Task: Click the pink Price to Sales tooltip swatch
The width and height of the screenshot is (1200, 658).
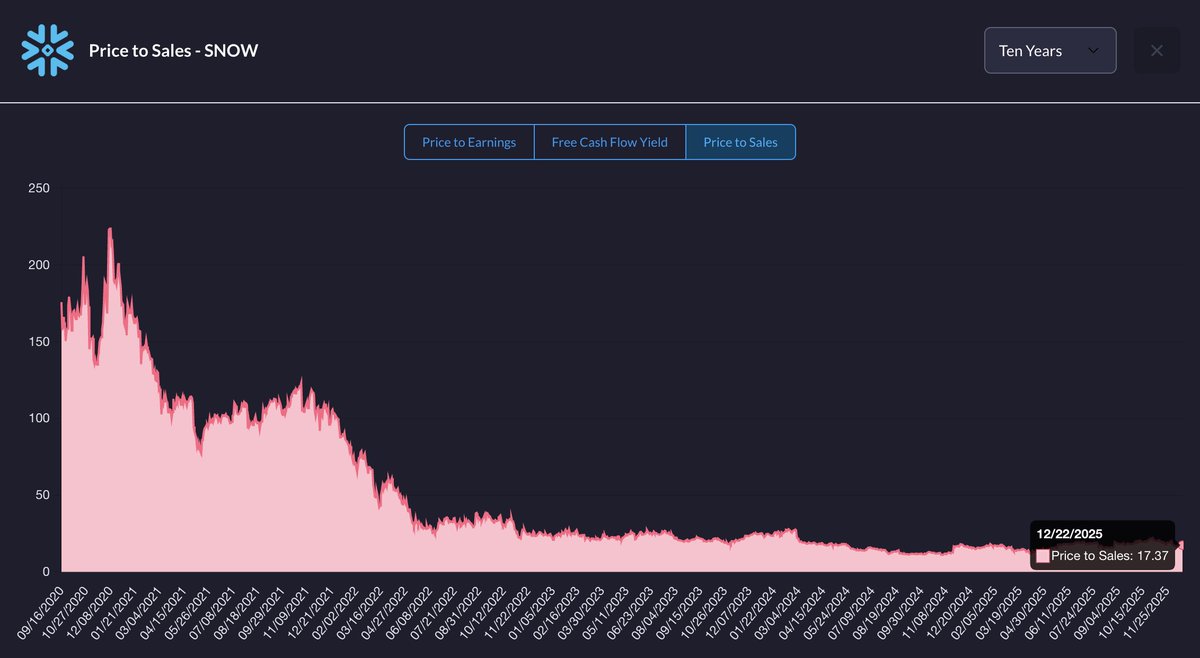Action: click(1043, 555)
